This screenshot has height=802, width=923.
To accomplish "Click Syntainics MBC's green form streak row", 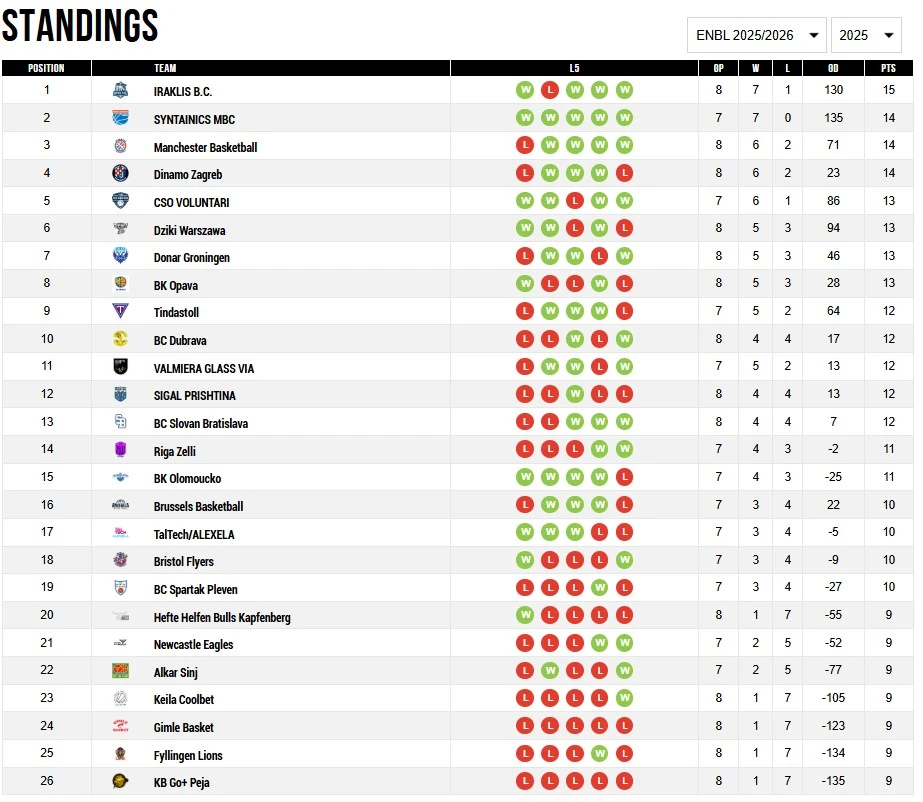I will (574, 118).
